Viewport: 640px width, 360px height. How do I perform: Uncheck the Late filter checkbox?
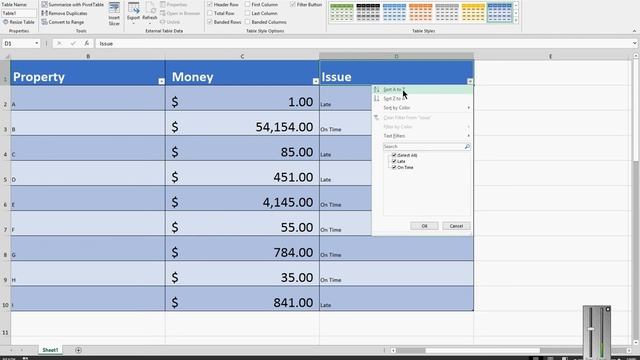[394, 161]
